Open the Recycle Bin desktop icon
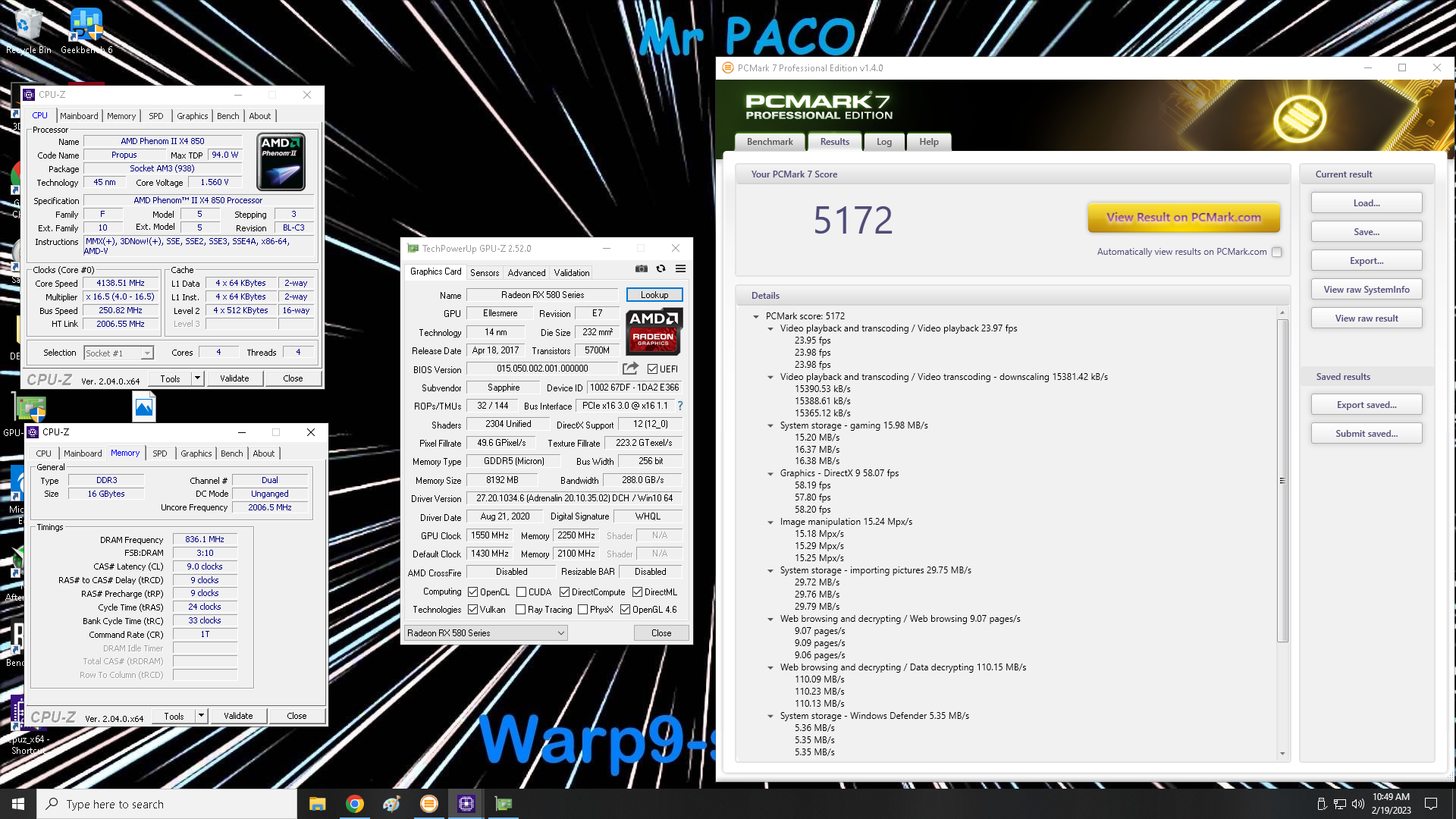Viewport: 1456px width, 819px height. (x=28, y=31)
